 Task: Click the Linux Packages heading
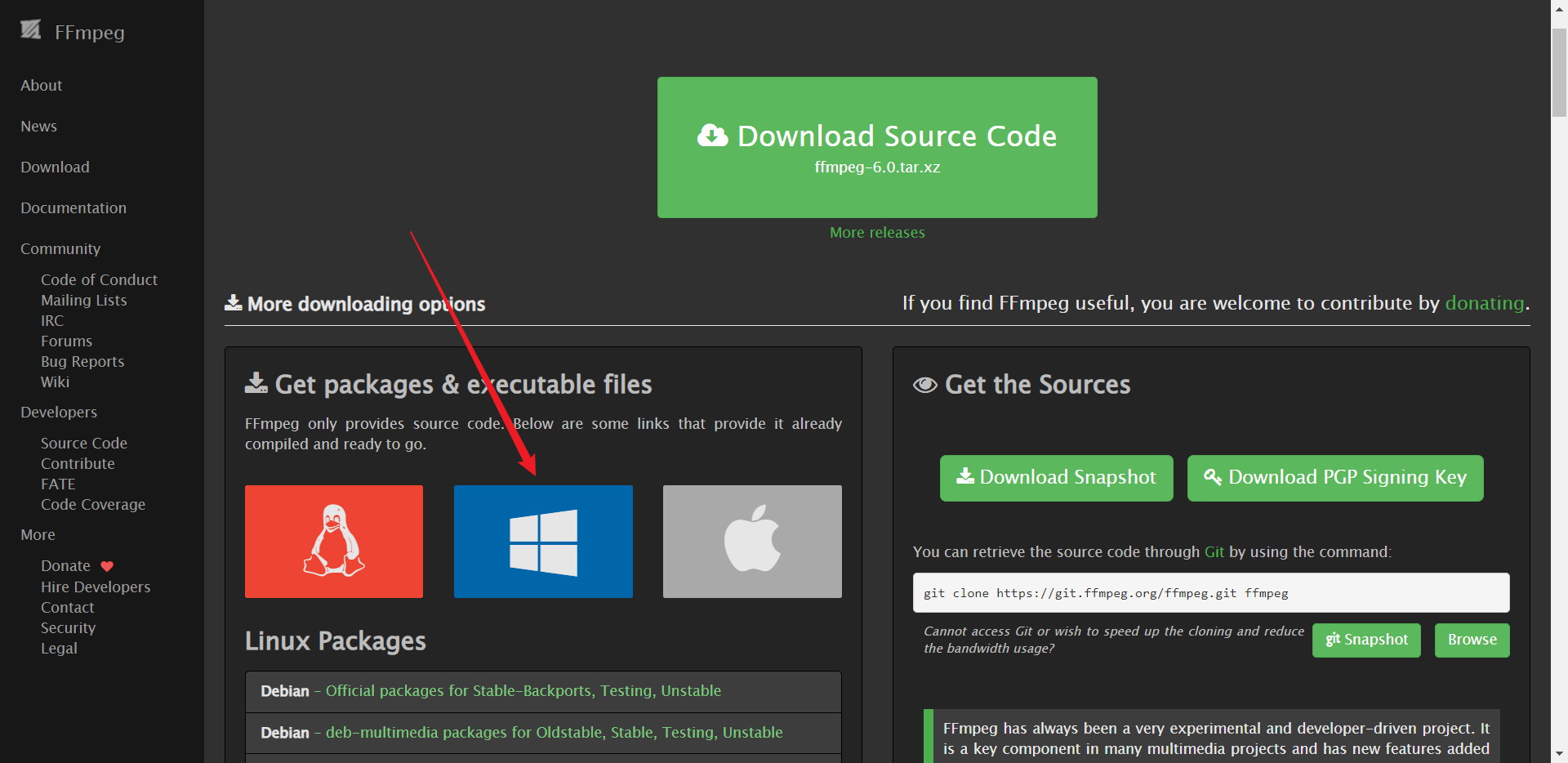click(x=336, y=641)
